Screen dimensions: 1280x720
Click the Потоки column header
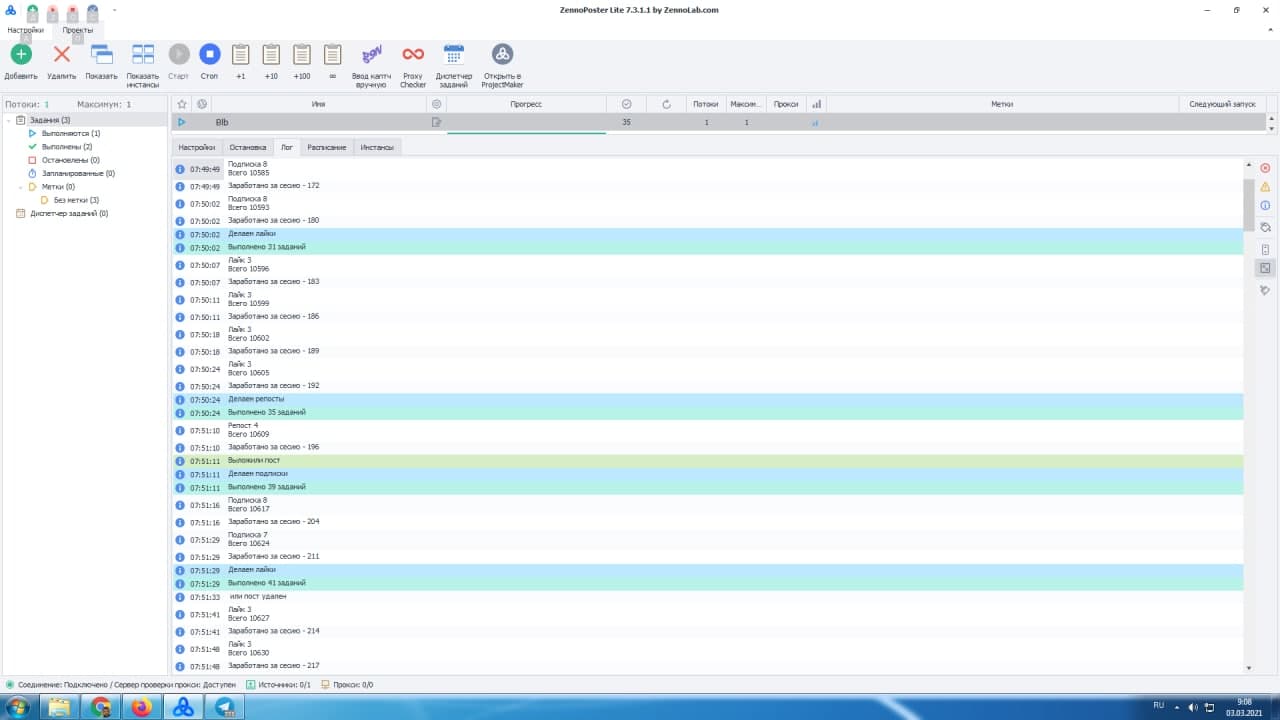point(706,104)
